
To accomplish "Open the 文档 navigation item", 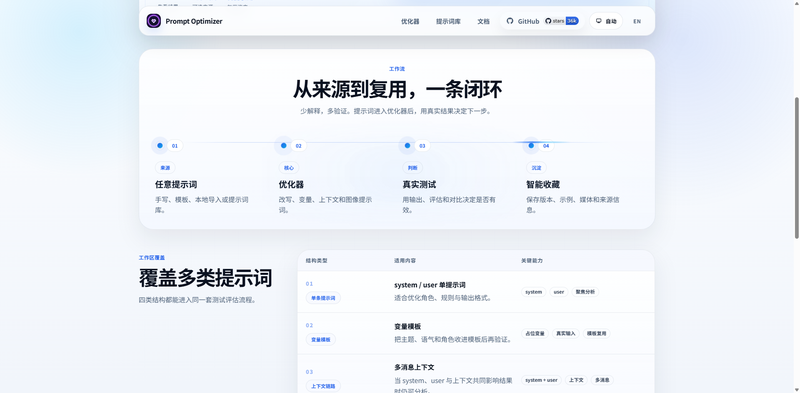I will [x=483, y=21].
